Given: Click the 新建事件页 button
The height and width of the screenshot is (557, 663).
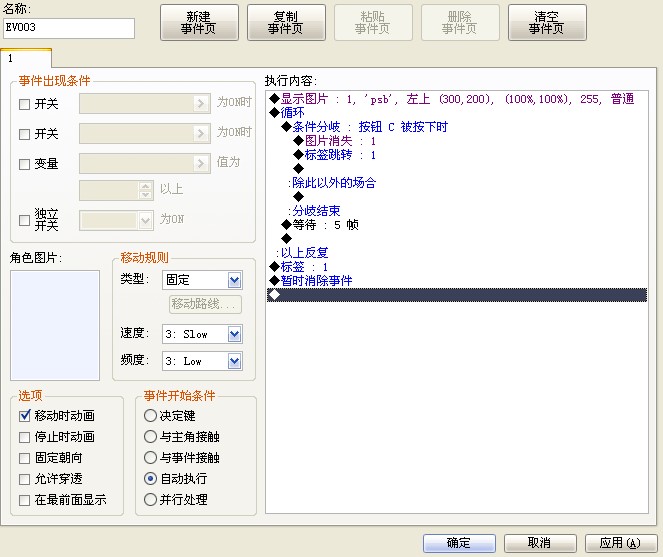Looking at the screenshot, I should tap(199, 22).
